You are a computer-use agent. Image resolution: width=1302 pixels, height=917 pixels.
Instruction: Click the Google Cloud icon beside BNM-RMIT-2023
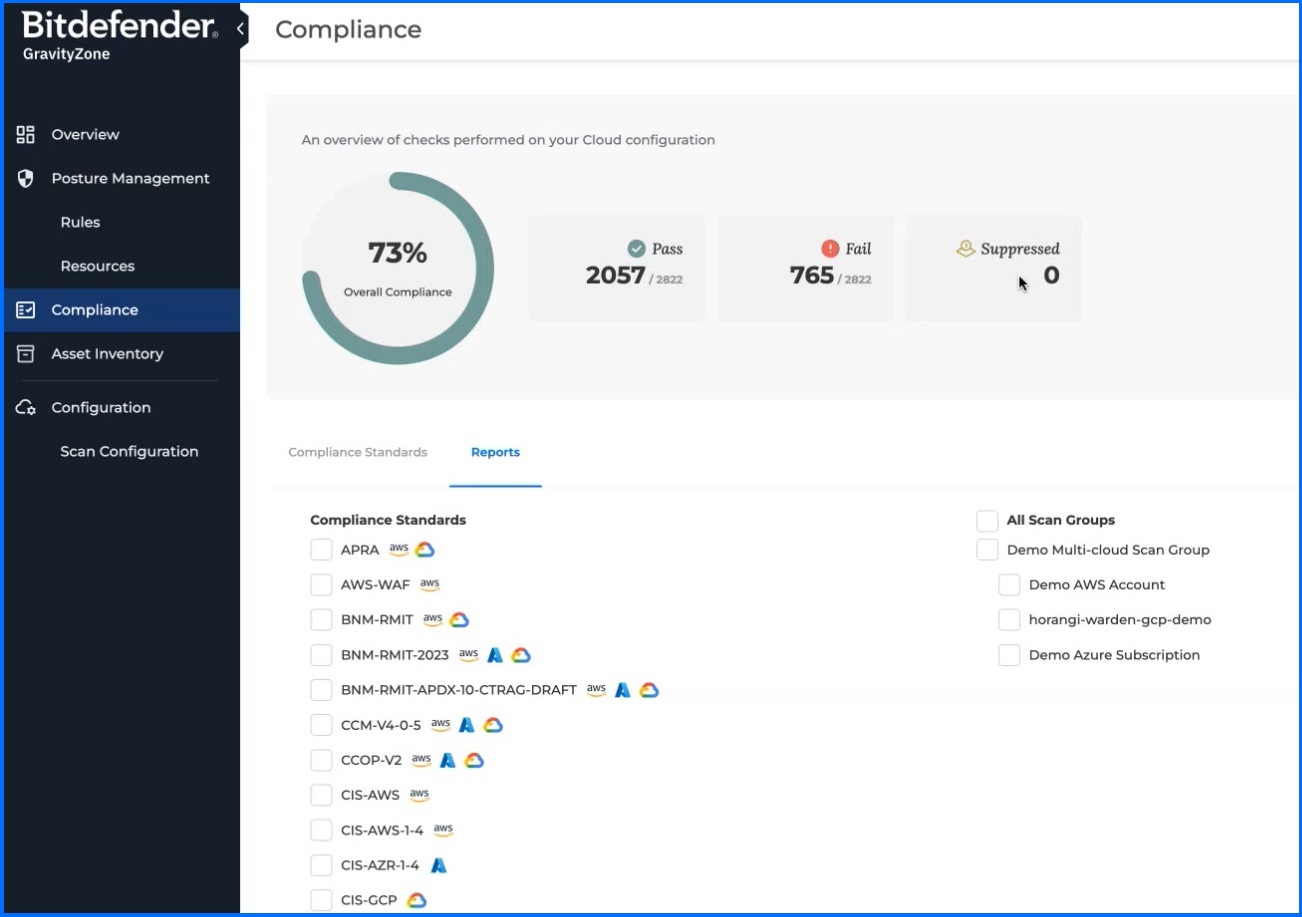click(x=520, y=655)
